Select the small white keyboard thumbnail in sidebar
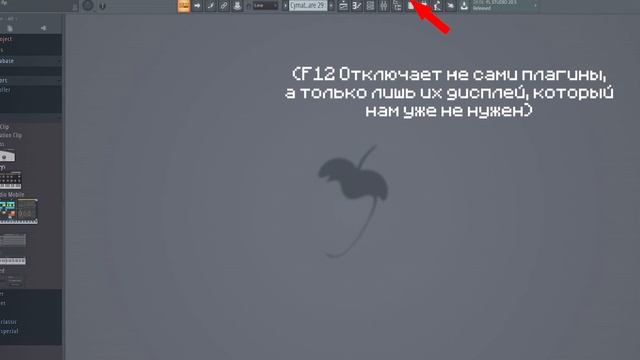Image resolution: width=640 pixels, height=360 pixels. click(x=13, y=261)
